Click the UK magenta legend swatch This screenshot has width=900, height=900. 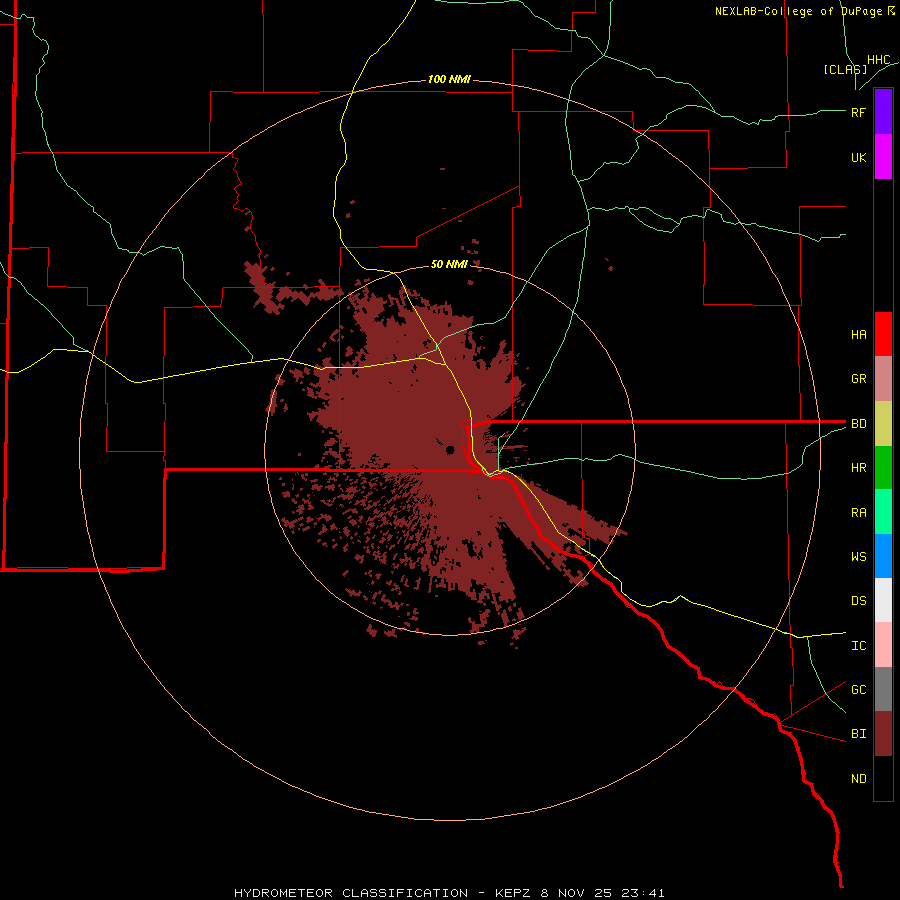[883, 157]
